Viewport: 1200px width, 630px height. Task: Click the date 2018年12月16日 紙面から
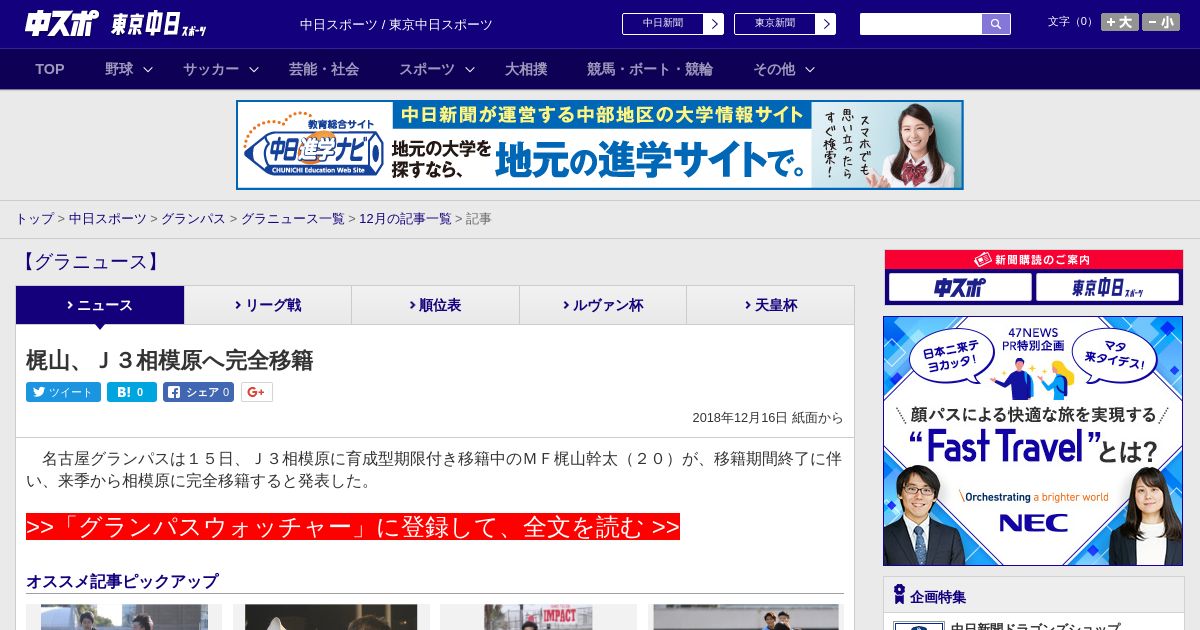pos(767,418)
